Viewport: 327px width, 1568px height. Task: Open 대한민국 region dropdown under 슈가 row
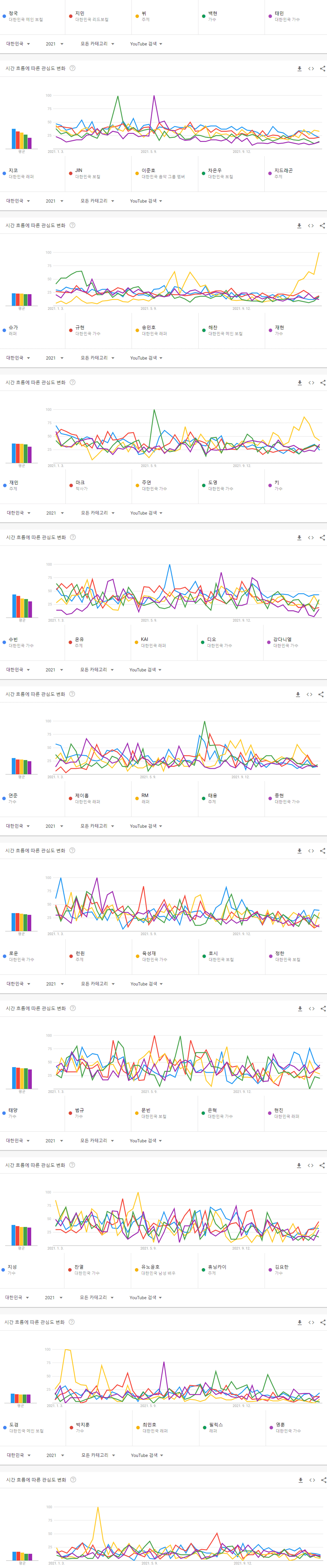point(18,358)
